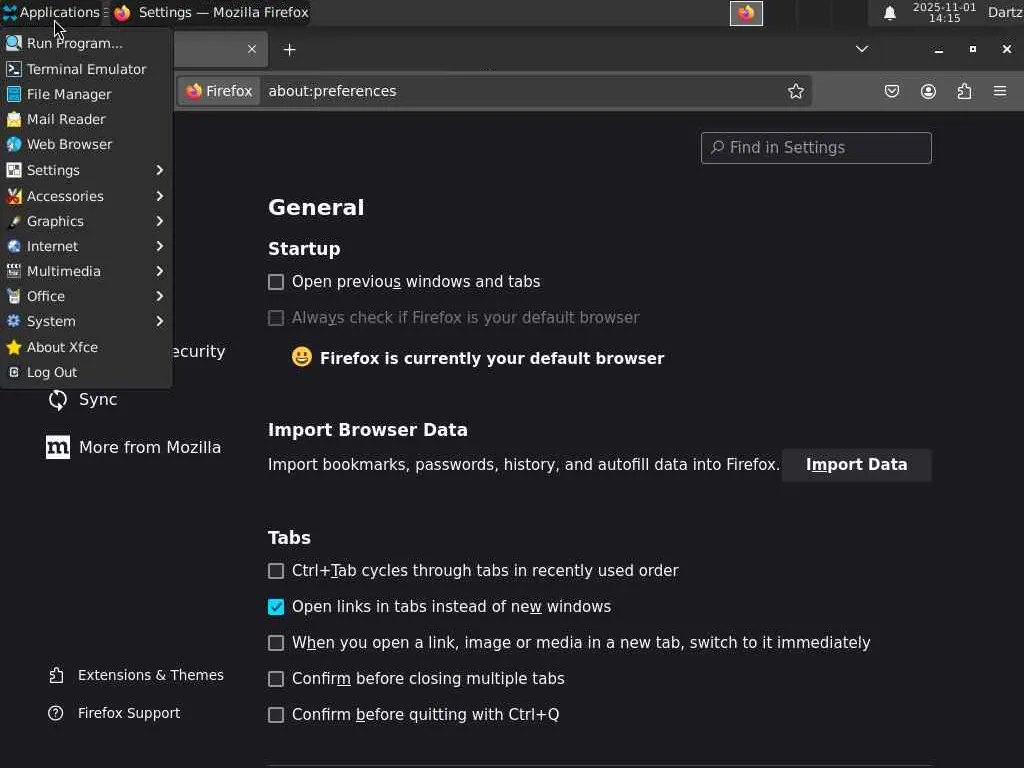Screen dimensions: 1024x768
Task: Open a new tab with the plus icon
Action: (x=289, y=49)
